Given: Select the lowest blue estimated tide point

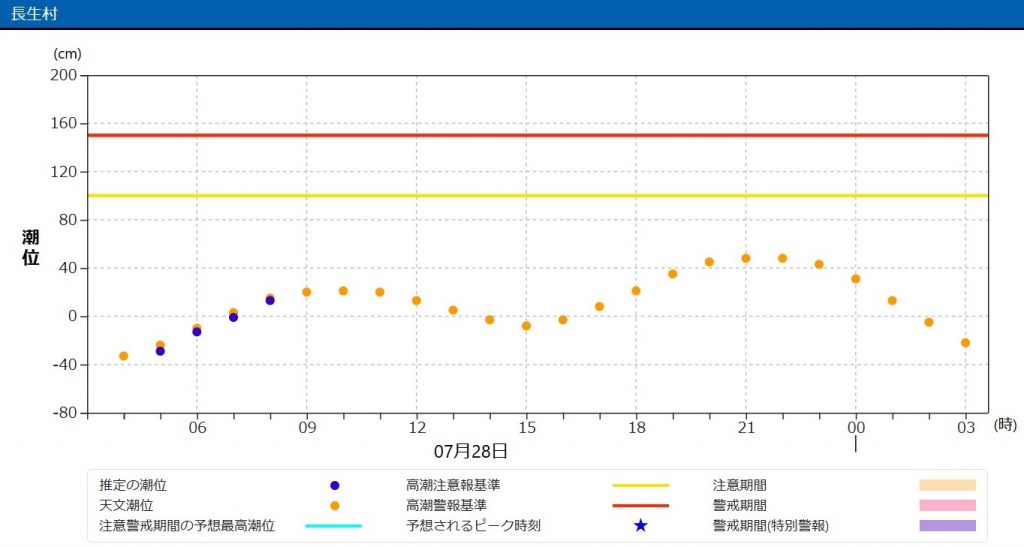Looking at the screenshot, I should tap(160, 351).
